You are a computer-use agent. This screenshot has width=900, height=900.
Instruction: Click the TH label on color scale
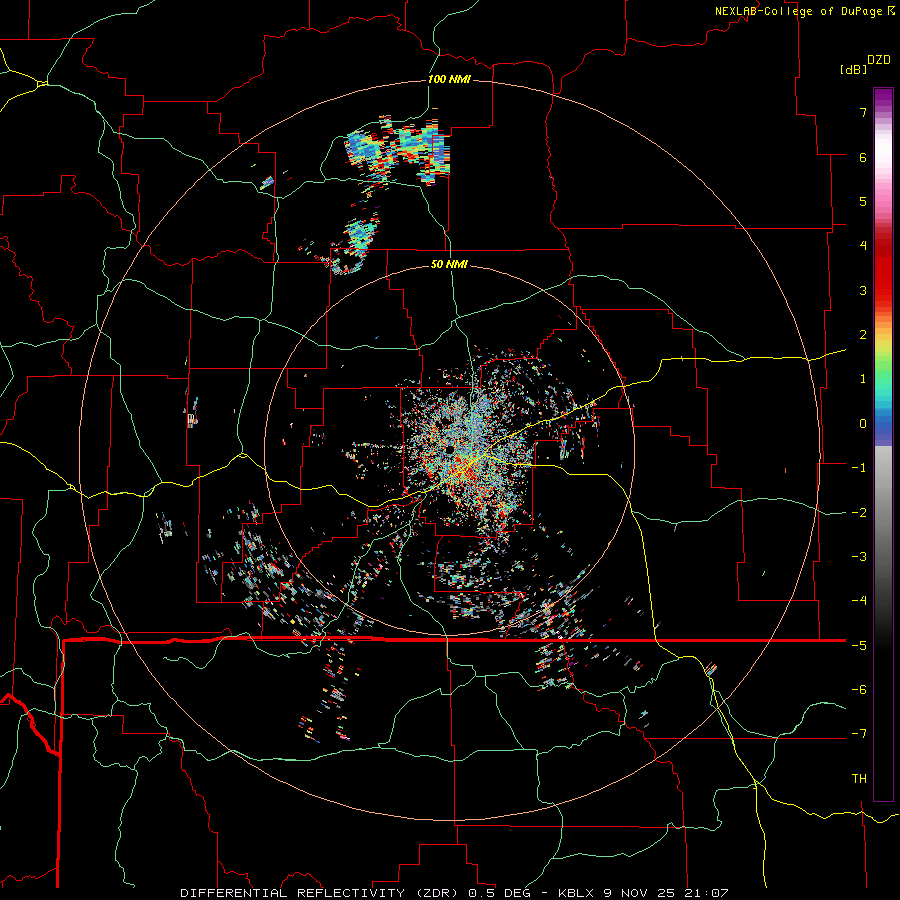click(859, 779)
